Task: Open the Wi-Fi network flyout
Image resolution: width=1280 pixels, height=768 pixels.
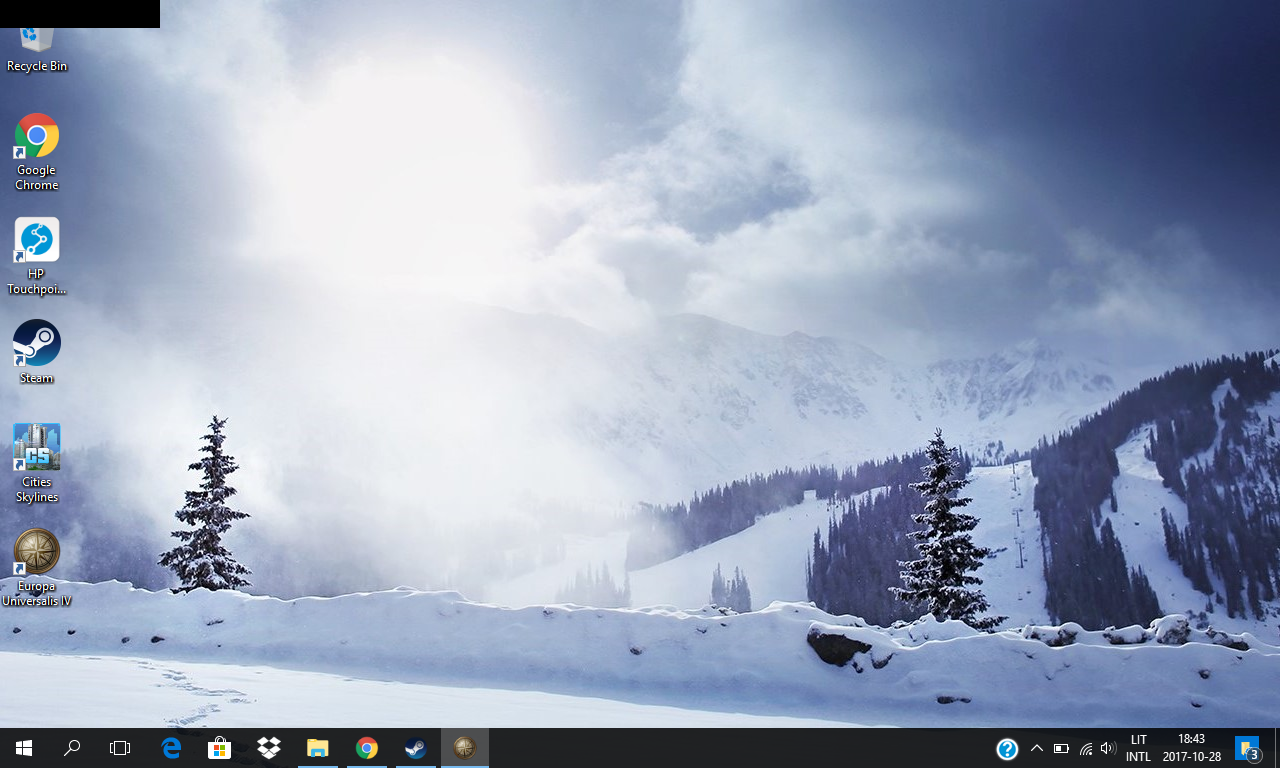Action: [x=1085, y=748]
